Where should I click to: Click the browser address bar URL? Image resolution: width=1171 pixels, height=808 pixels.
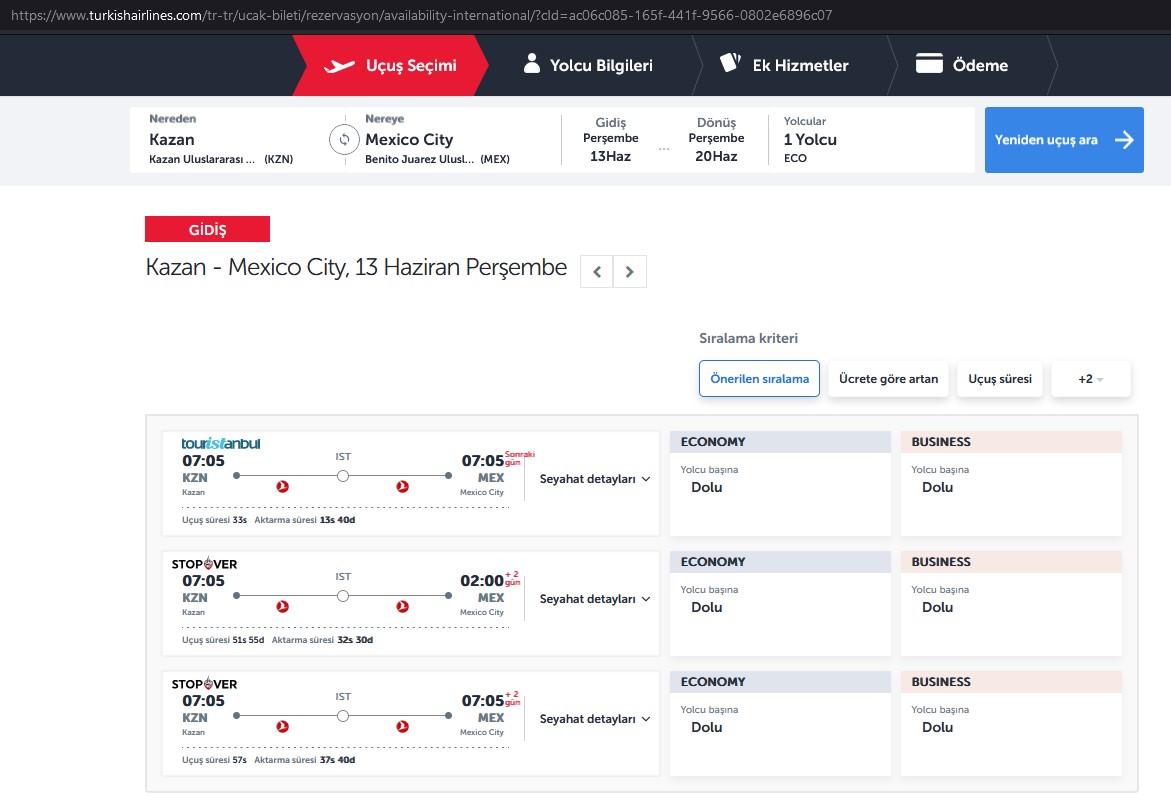pyautogui.click(x=422, y=15)
